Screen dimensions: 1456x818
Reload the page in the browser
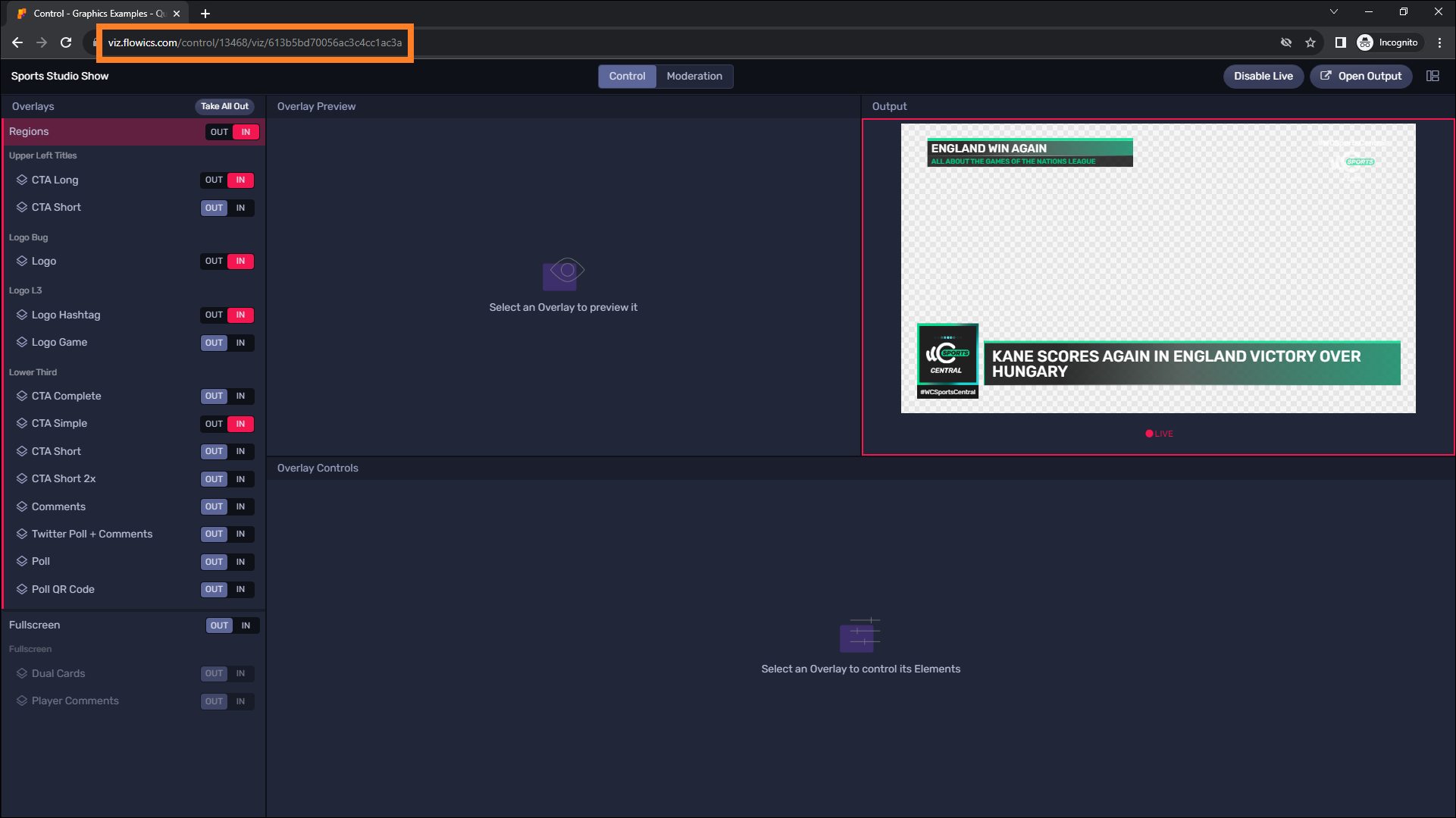point(66,42)
